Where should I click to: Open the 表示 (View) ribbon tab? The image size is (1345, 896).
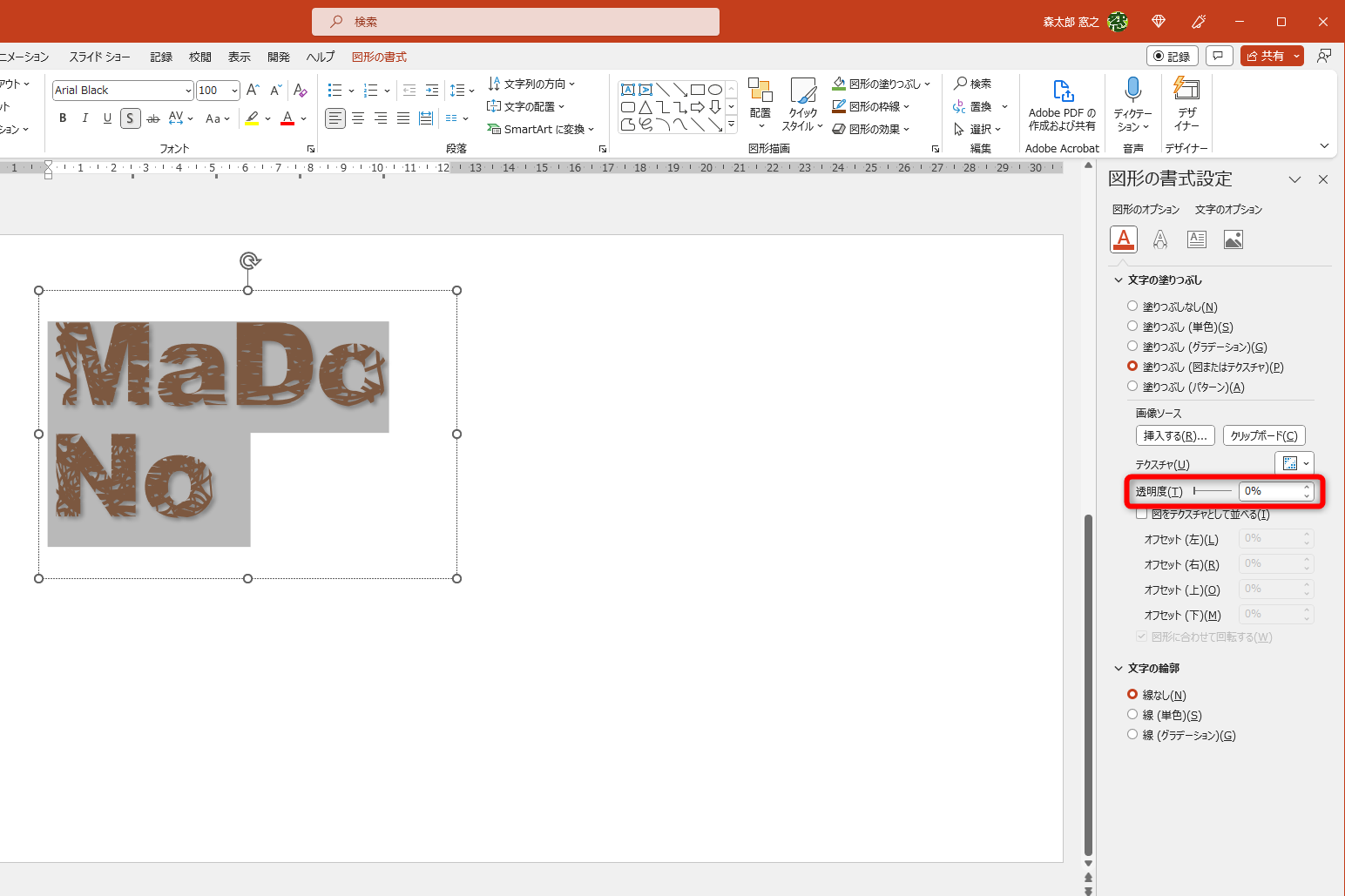[240, 57]
